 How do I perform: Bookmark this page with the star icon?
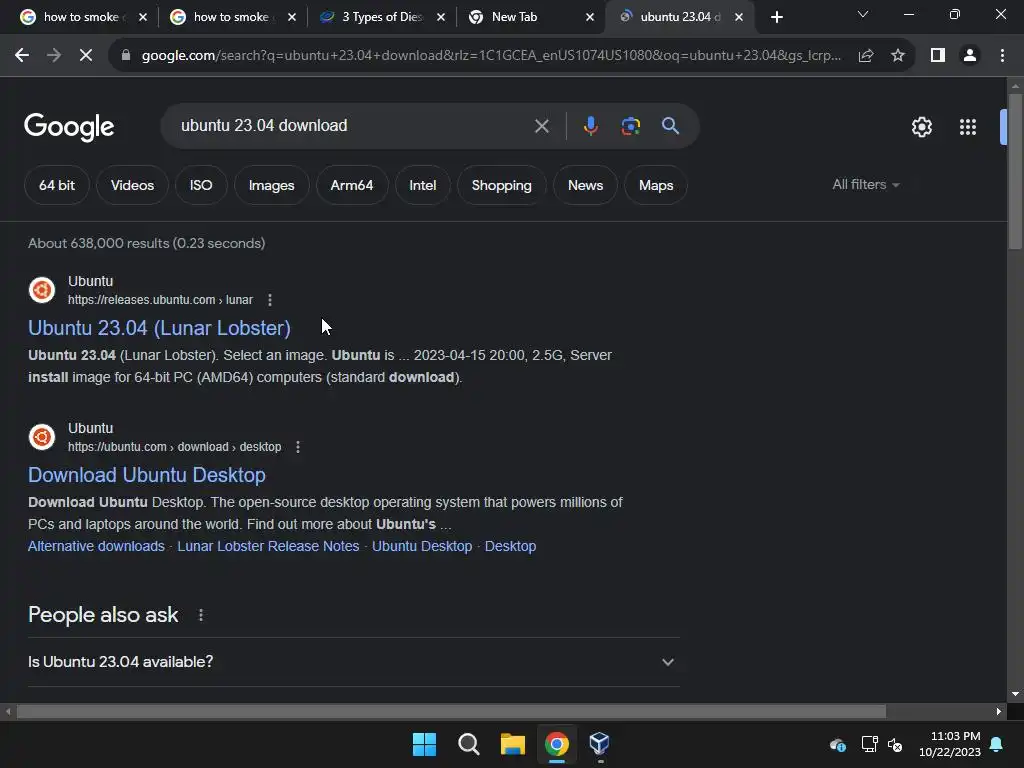[898, 56]
